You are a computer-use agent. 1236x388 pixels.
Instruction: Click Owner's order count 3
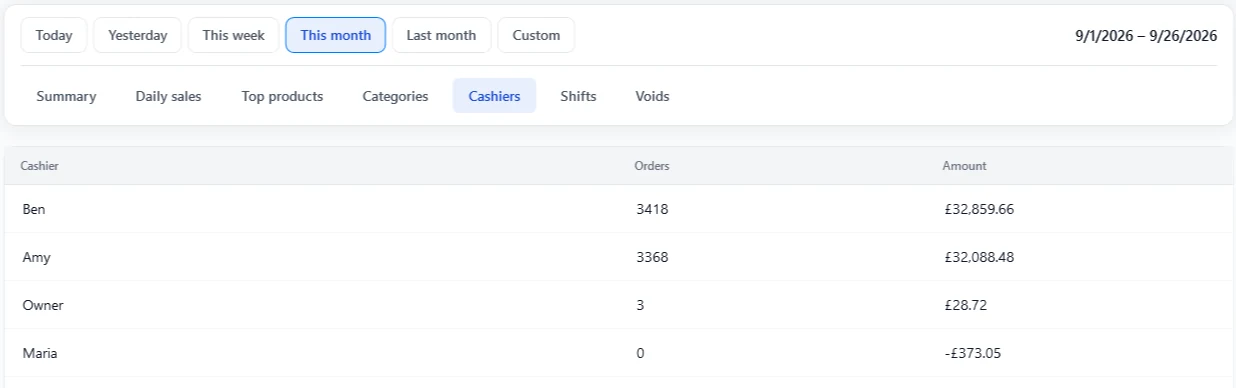640,305
